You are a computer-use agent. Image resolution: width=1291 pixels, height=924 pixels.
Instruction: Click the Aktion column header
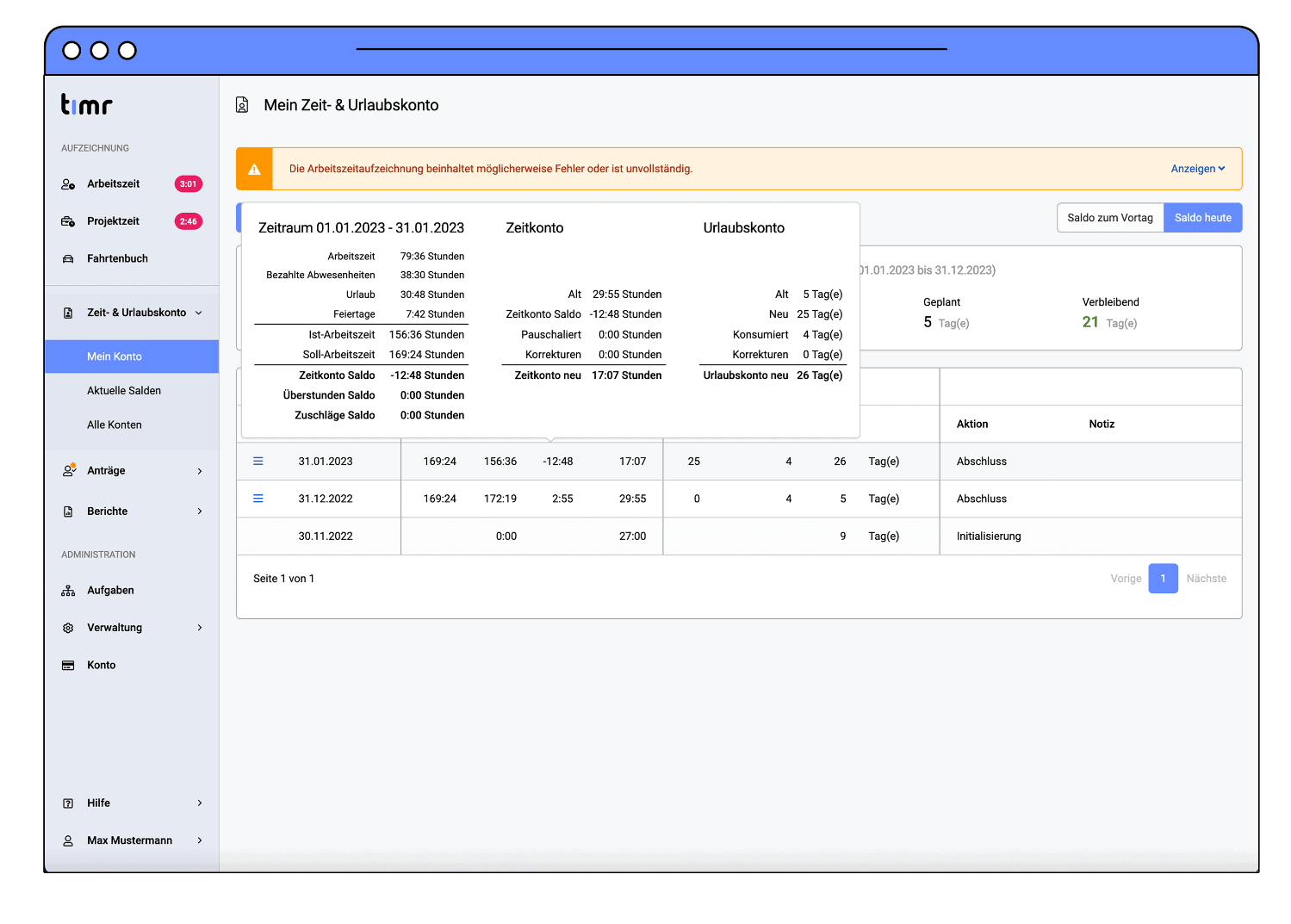pos(972,425)
